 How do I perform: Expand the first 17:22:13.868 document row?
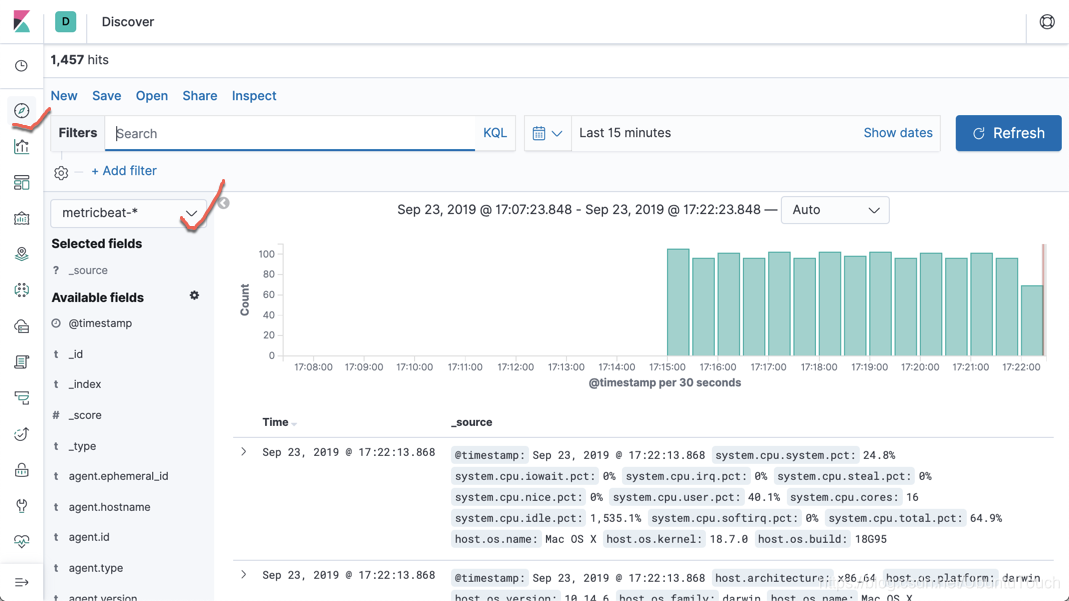click(x=244, y=452)
